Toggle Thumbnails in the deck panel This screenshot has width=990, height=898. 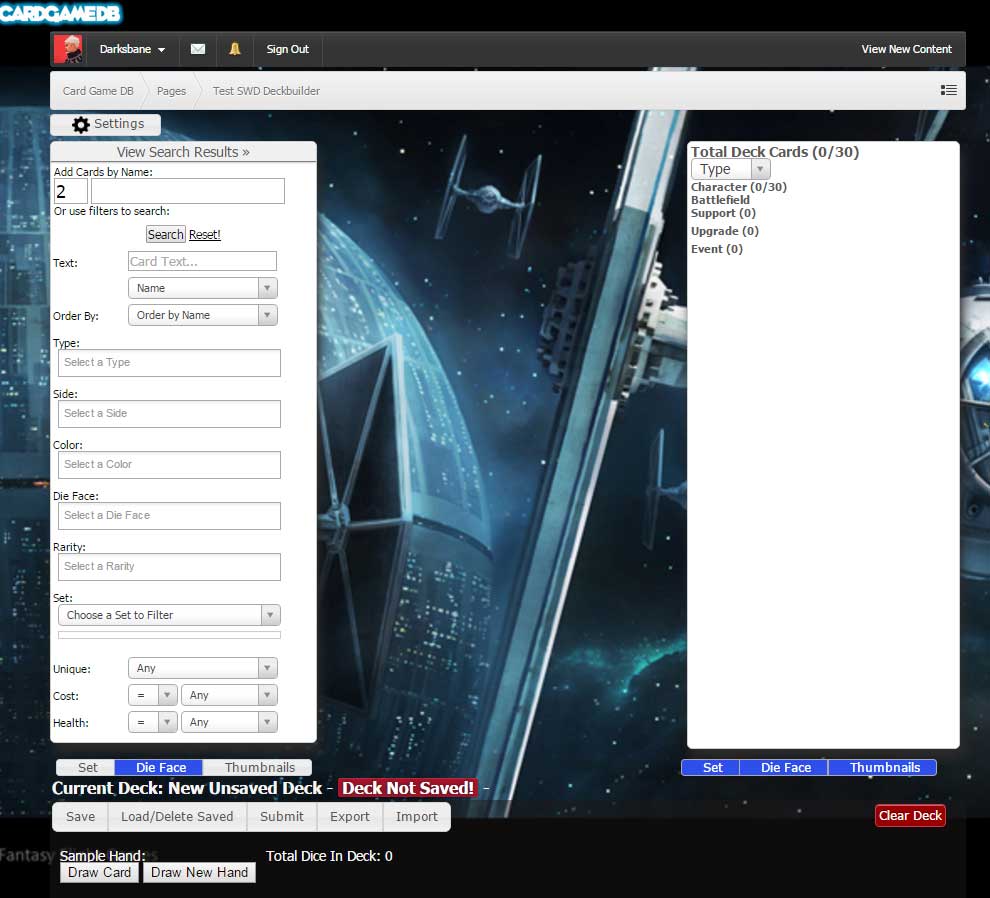[884, 767]
